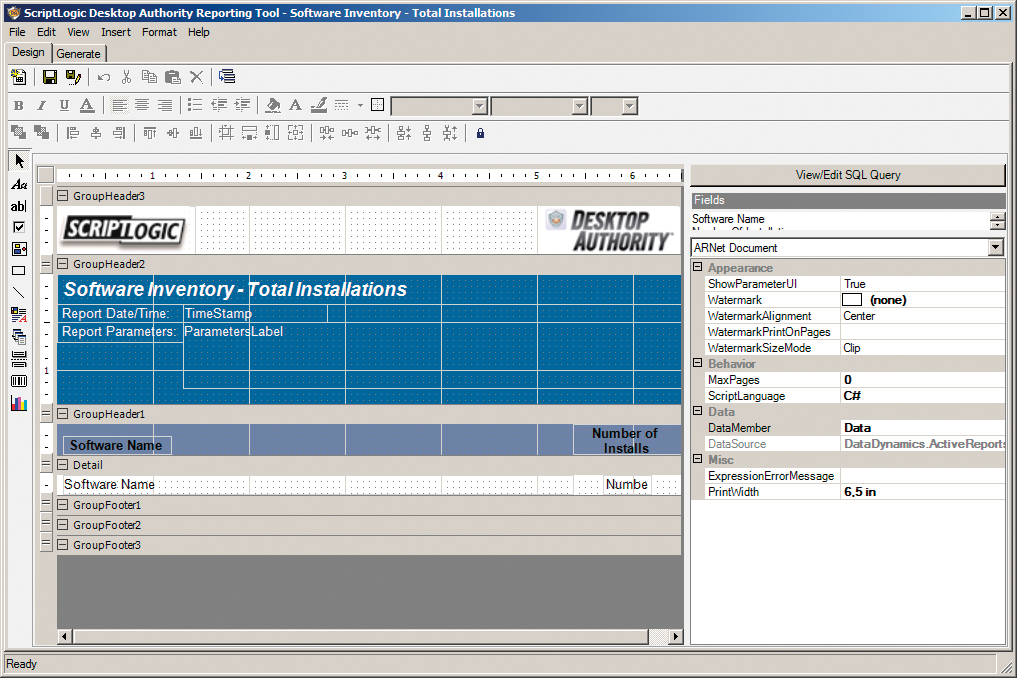Select the CheckBox tool in toolbox
This screenshot has width=1017, height=678.
click(19, 227)
